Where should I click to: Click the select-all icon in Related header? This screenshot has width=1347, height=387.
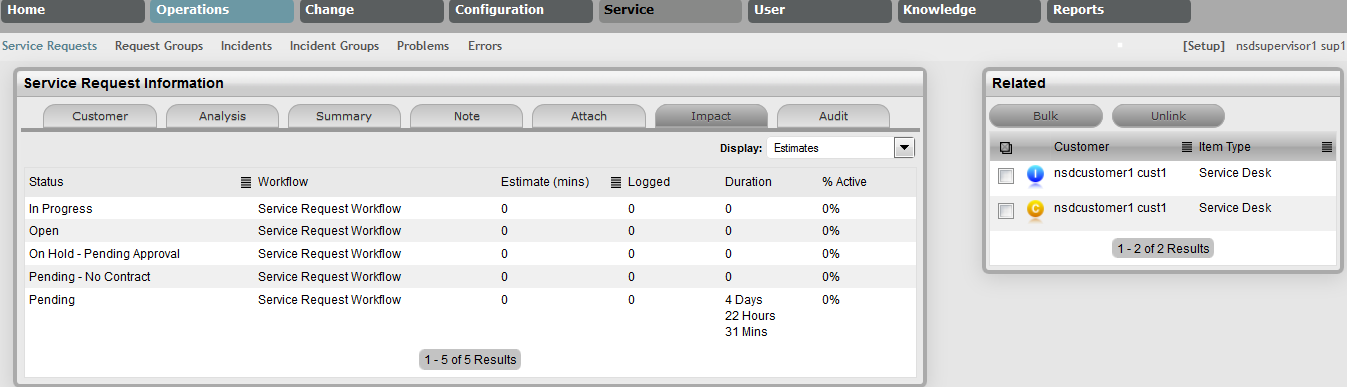[1006, 148]
